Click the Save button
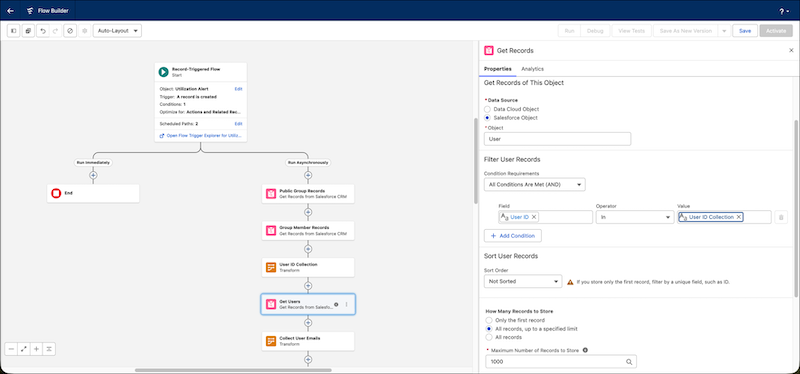The width and height of the screenshot is (800, 374). [745, 31]
